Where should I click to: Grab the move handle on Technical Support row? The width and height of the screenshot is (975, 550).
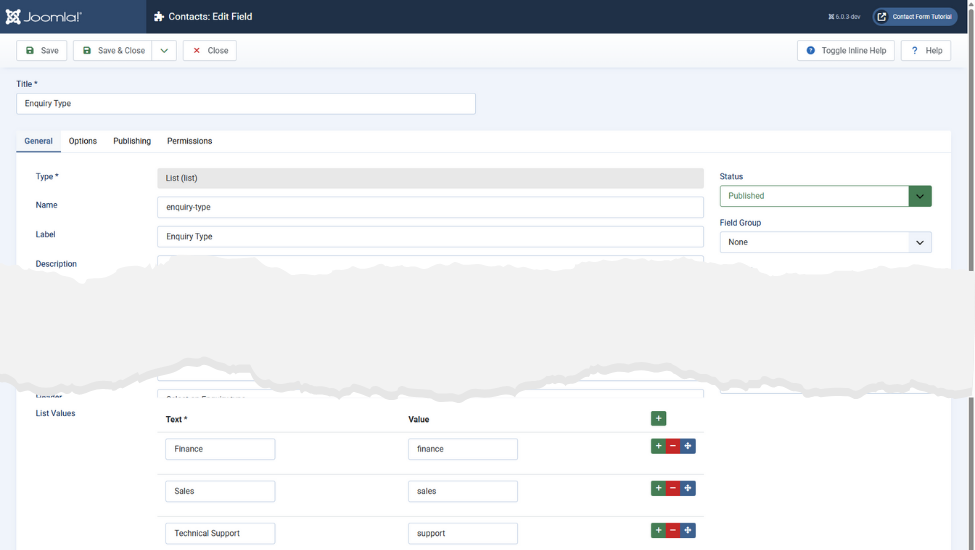[x=688, y=531]
